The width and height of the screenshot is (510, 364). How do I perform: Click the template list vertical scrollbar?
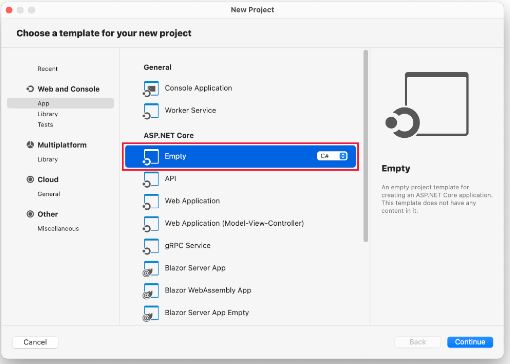366,146
